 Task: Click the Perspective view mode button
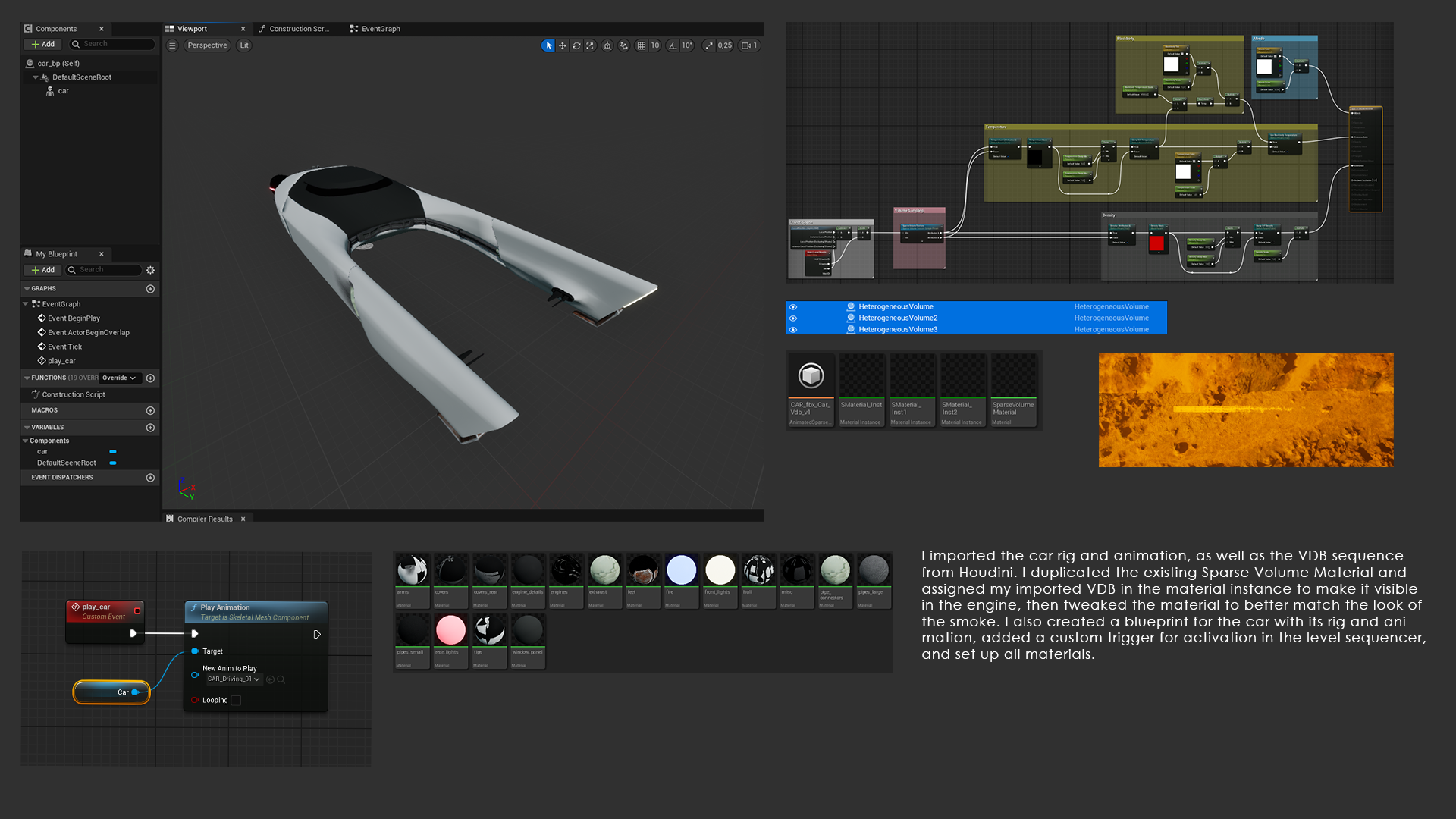coord(207,45)
